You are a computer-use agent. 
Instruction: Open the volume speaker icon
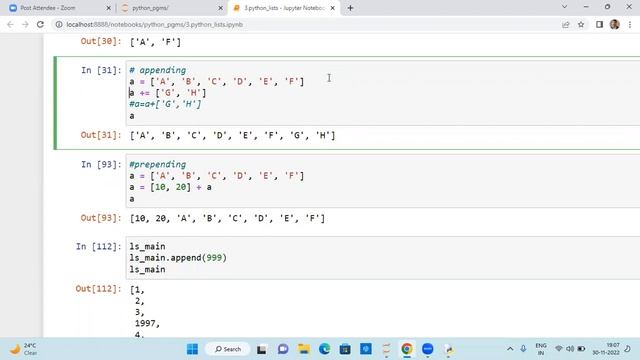point(570,349)
